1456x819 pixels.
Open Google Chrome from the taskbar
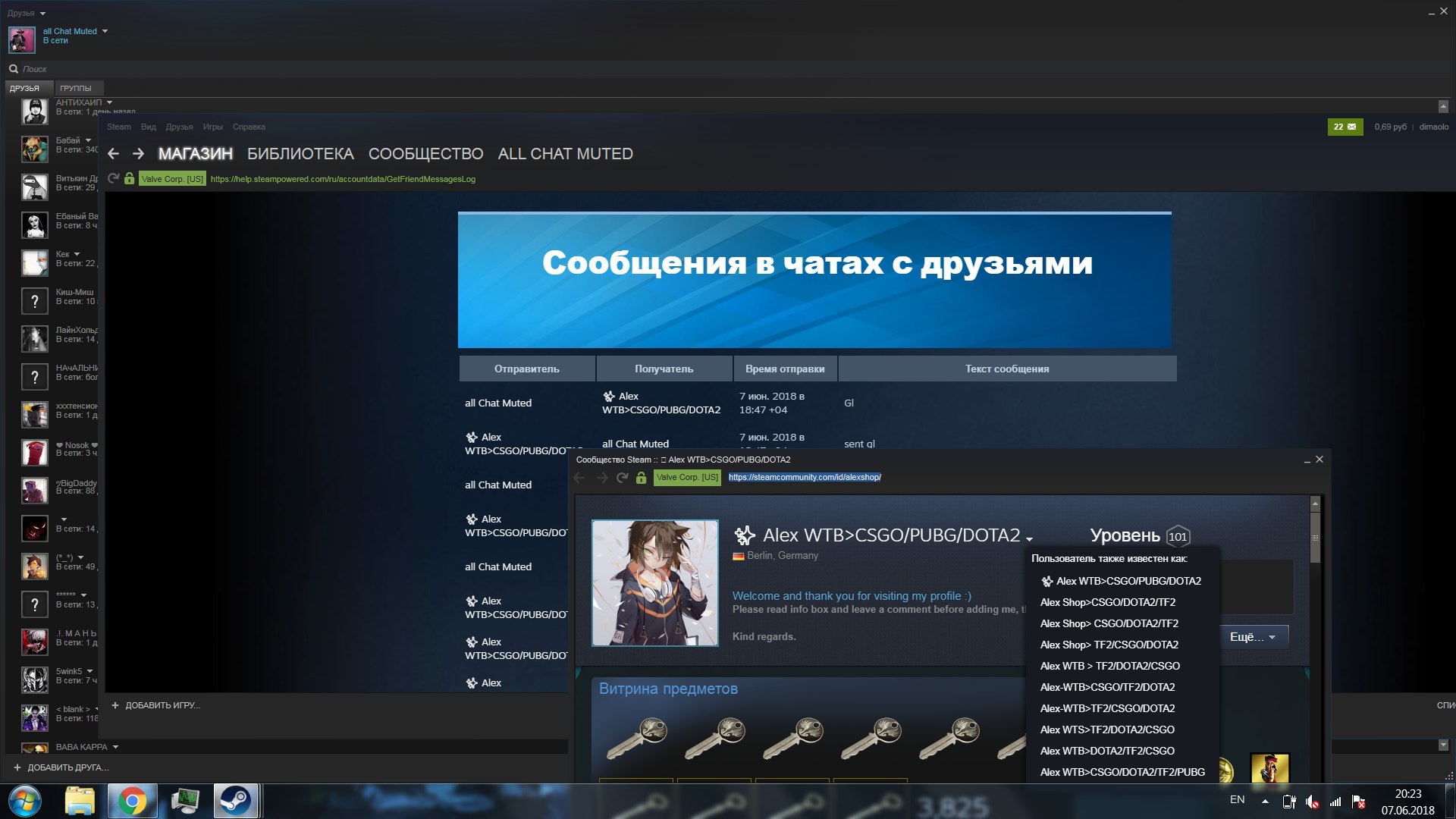click(x=132, y=801)
